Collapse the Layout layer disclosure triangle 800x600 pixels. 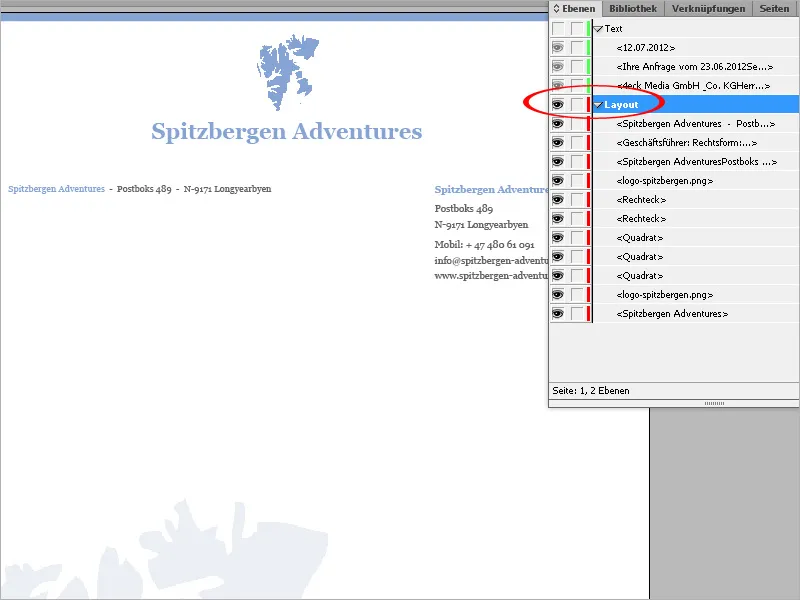(x=598, y=105)
